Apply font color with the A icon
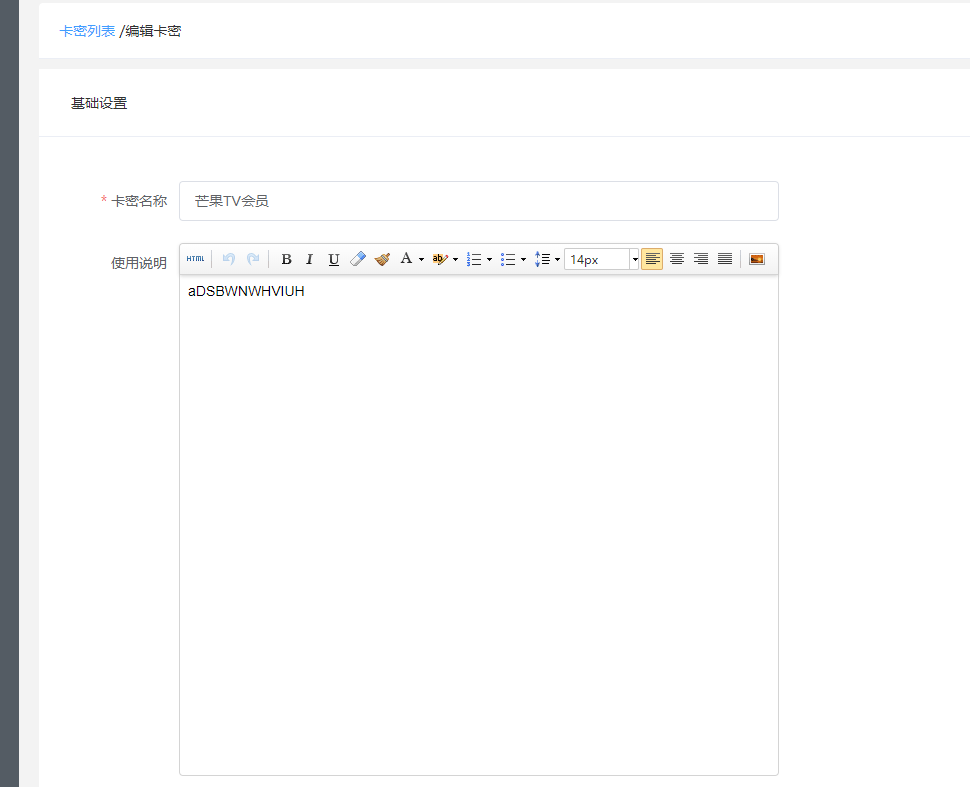 tap(406, 259)
